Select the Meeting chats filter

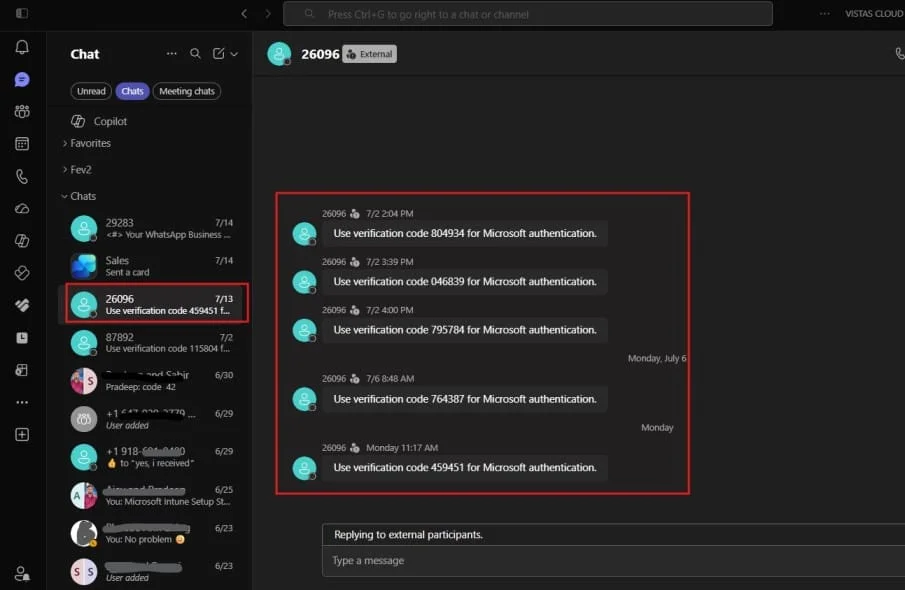[186, 91]
